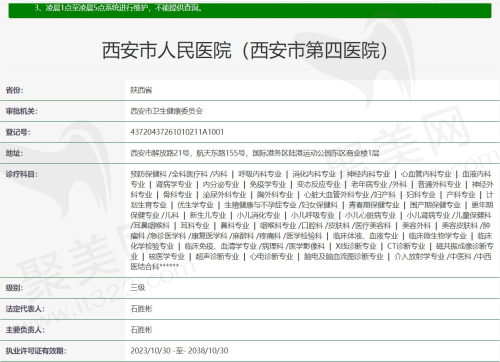Click 骨科专业 in the department list
This screenshot has width=500, height=362.
(177, 195)
